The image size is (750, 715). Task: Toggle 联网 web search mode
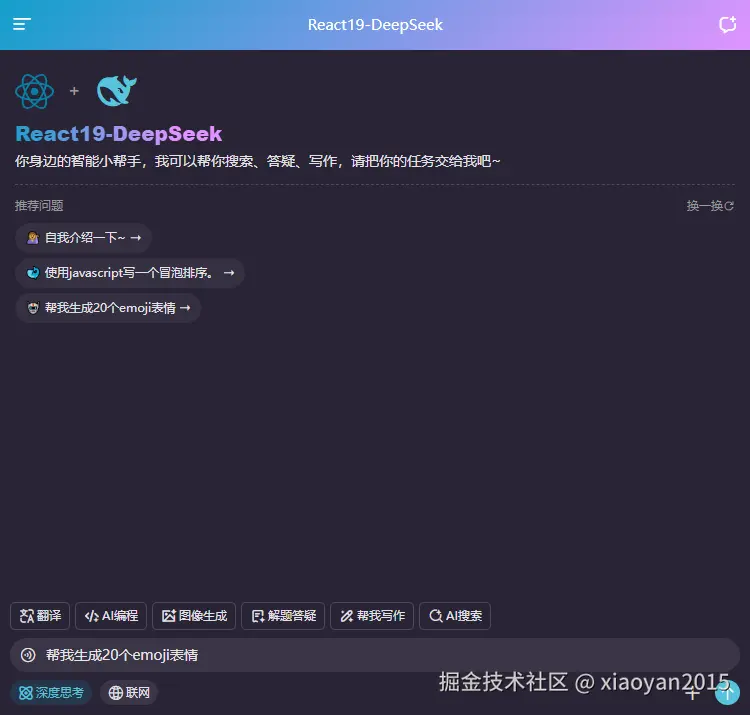pyautogui.click(x=129, y=693)
